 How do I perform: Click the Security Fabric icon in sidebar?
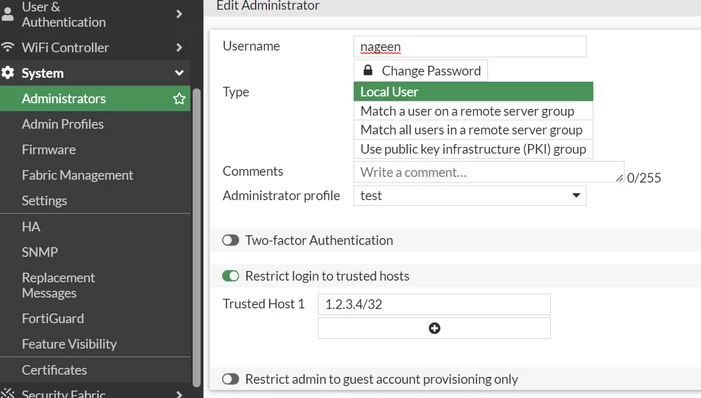click(8, 394)
